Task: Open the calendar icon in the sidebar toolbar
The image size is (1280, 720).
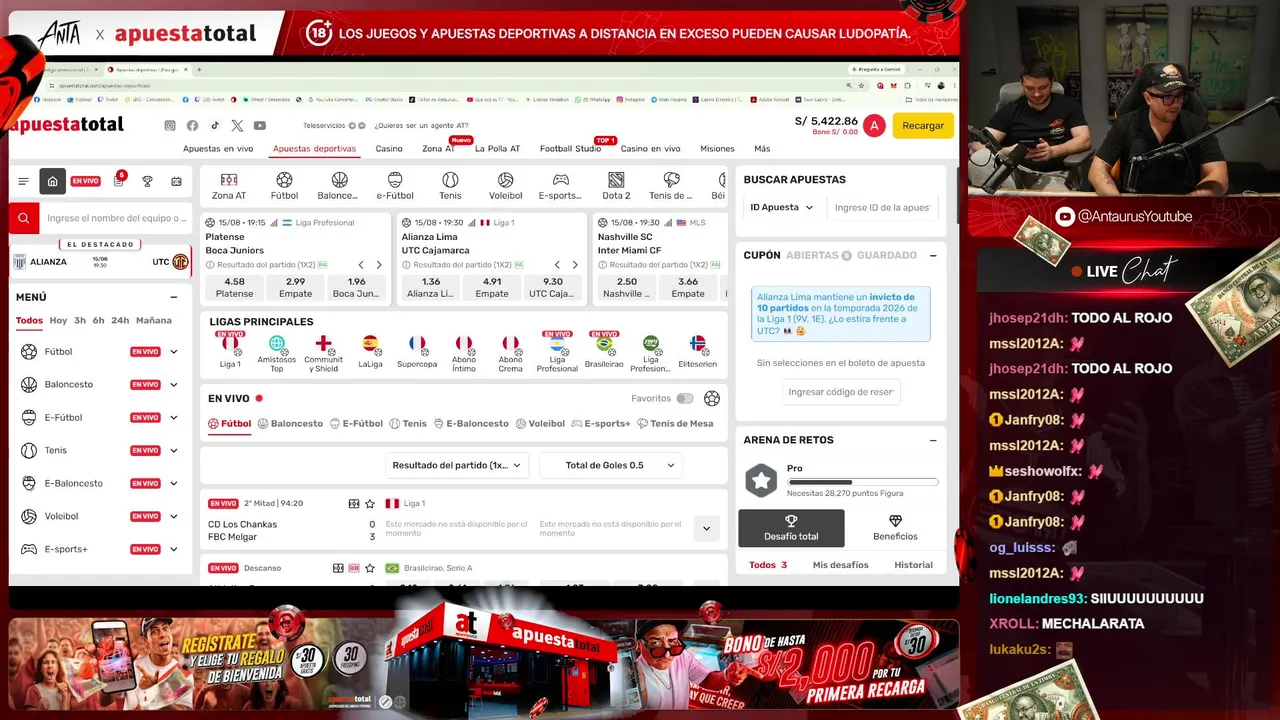Action: coord(177,181)
